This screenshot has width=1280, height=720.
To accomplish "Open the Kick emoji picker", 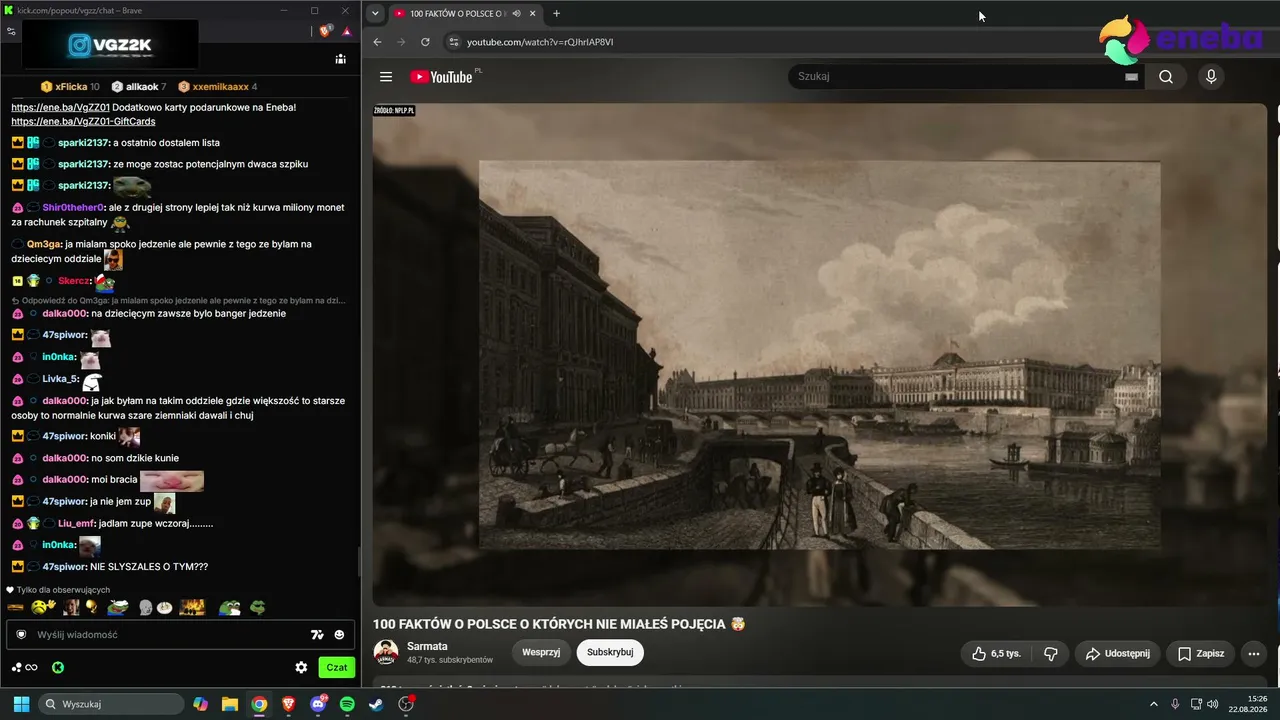I will 339,635.
